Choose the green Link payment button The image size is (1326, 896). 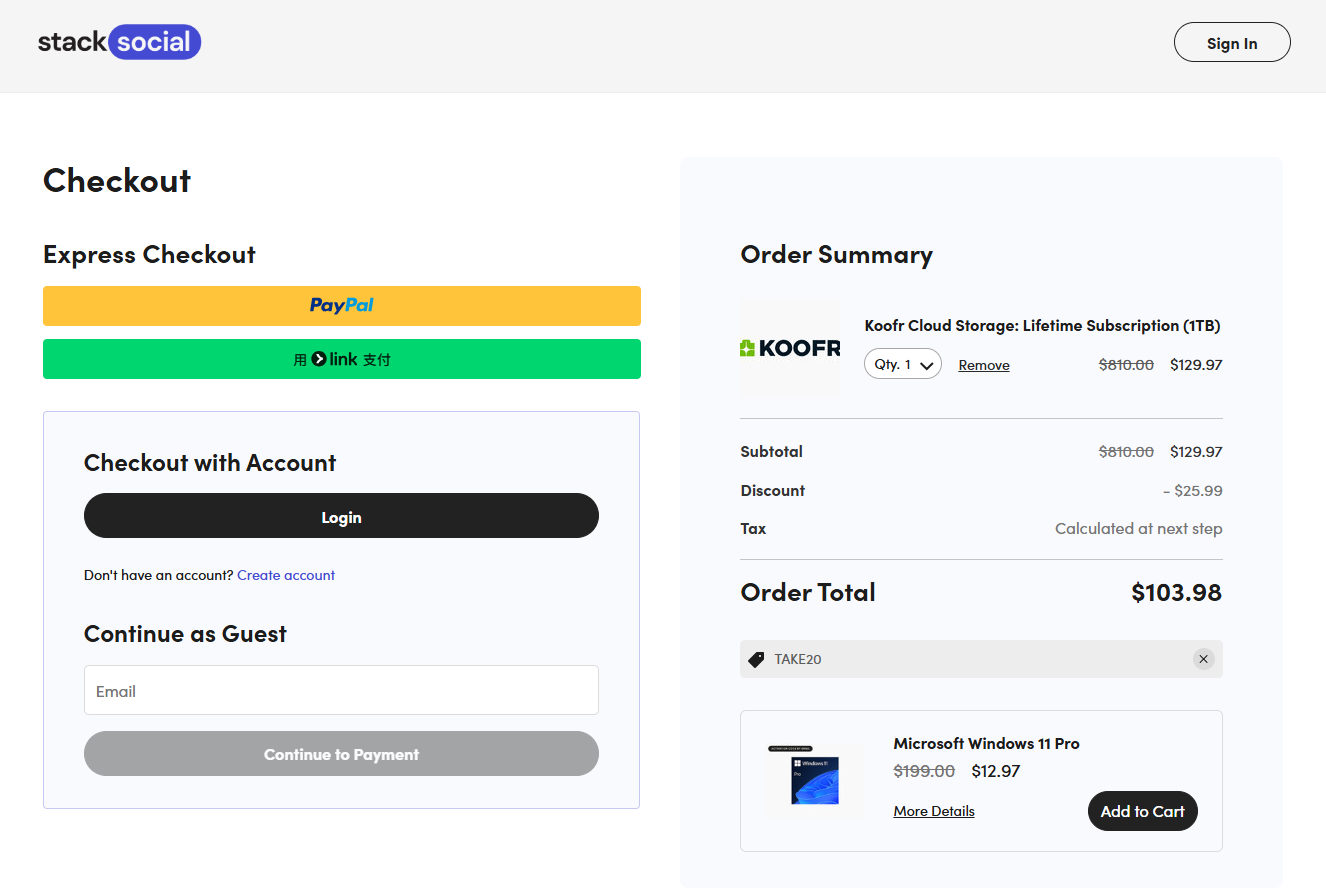point(341,359)
